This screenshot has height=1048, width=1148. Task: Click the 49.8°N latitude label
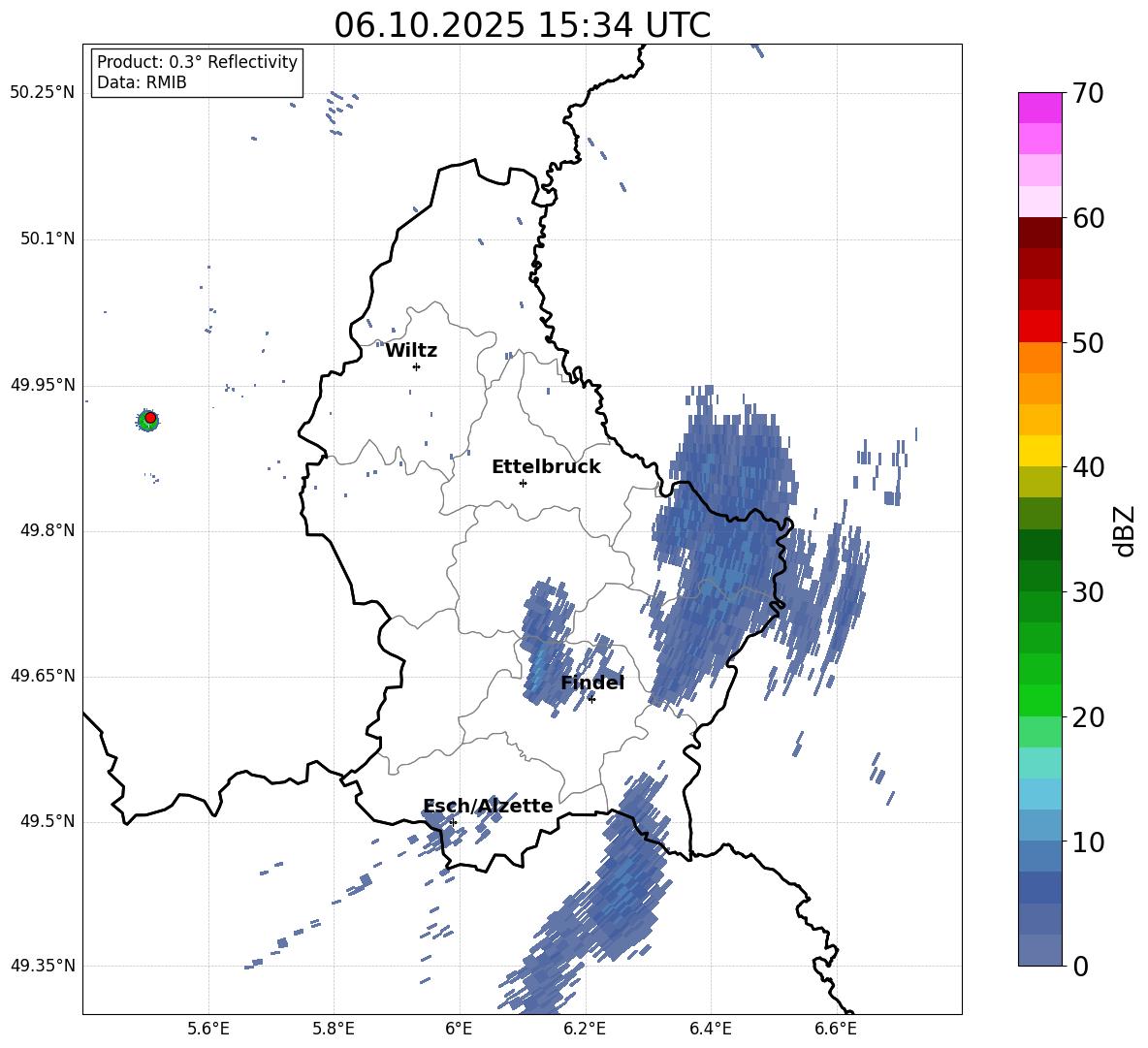pos(47,530)
